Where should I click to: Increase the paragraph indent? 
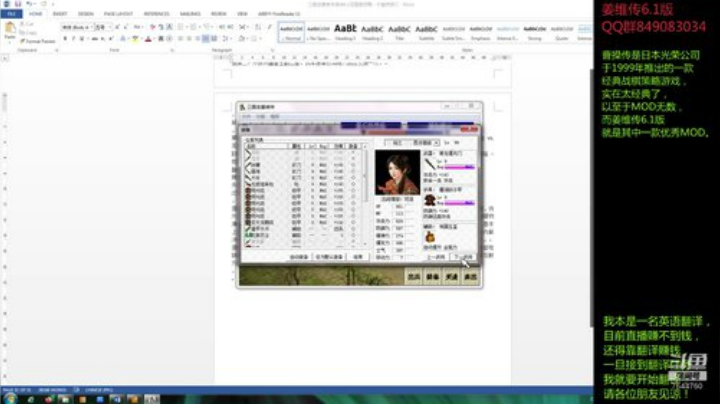pos(230,27)
